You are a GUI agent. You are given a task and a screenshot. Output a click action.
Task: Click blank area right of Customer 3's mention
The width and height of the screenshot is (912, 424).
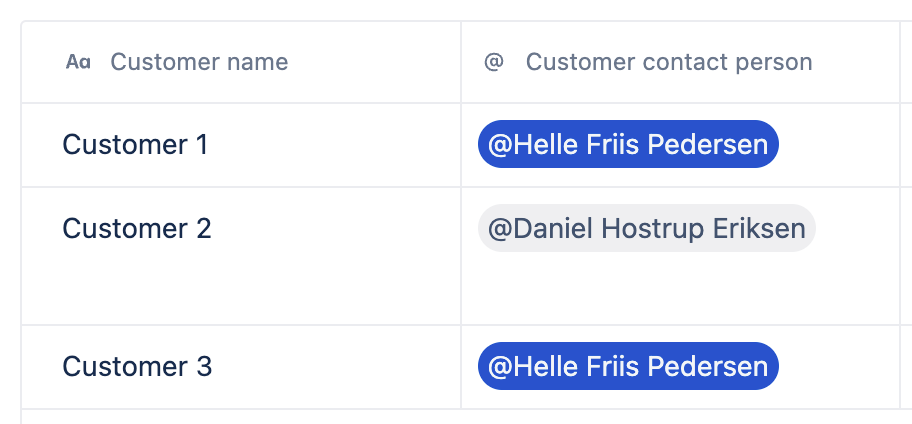(x=838, y=366)
